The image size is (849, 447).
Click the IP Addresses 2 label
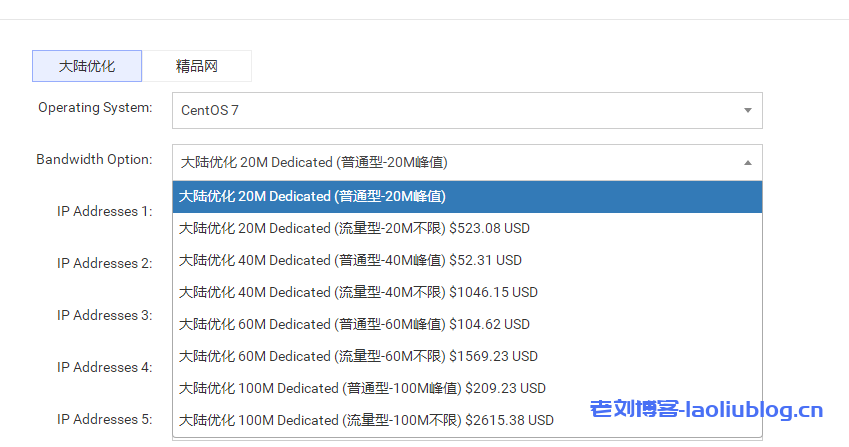point(104,263)
